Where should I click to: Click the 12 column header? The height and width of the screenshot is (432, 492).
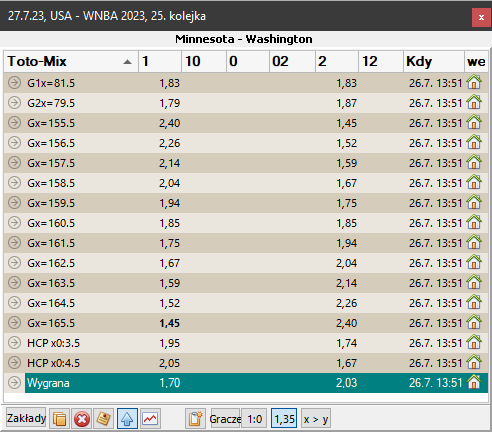[x=381, y=61]
